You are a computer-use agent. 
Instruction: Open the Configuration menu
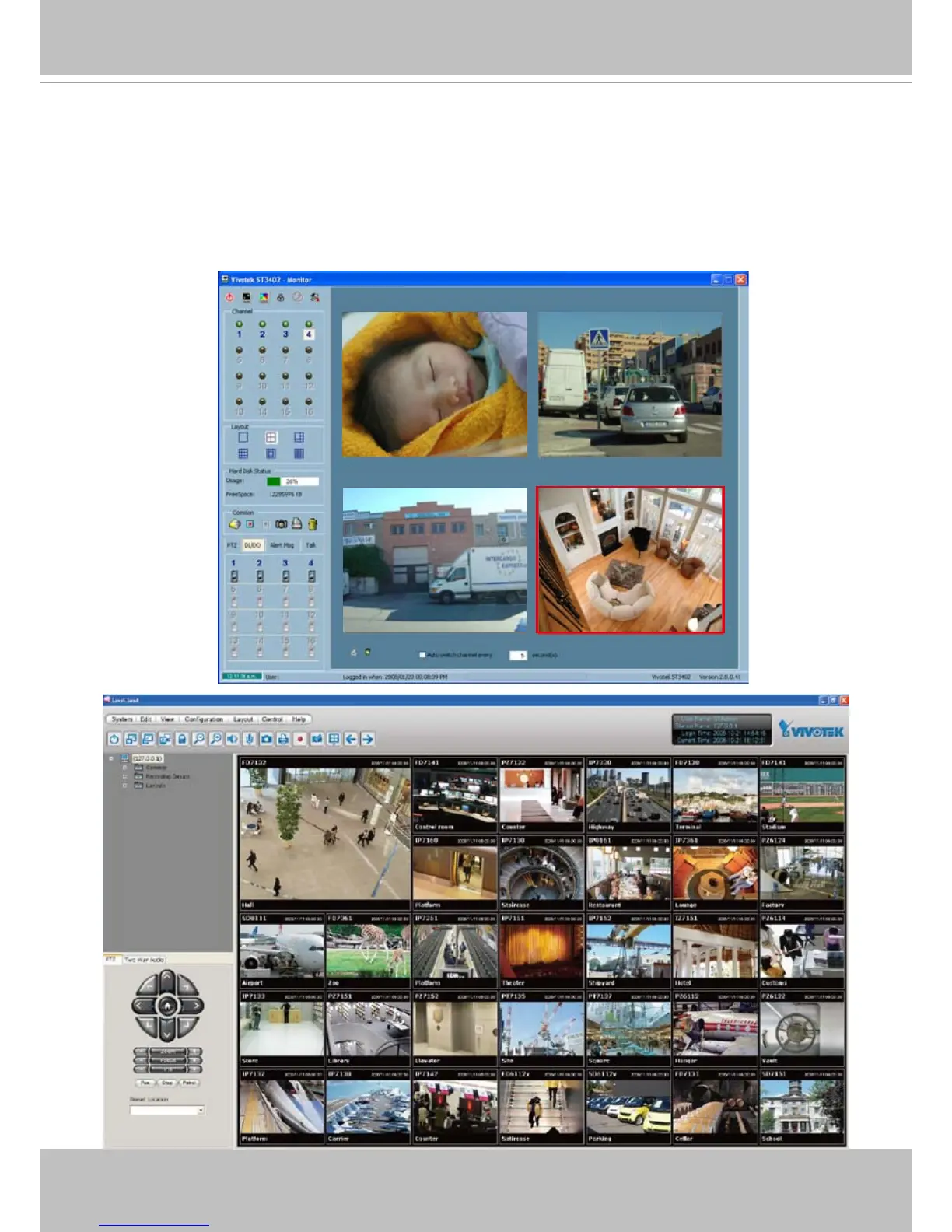203,719
